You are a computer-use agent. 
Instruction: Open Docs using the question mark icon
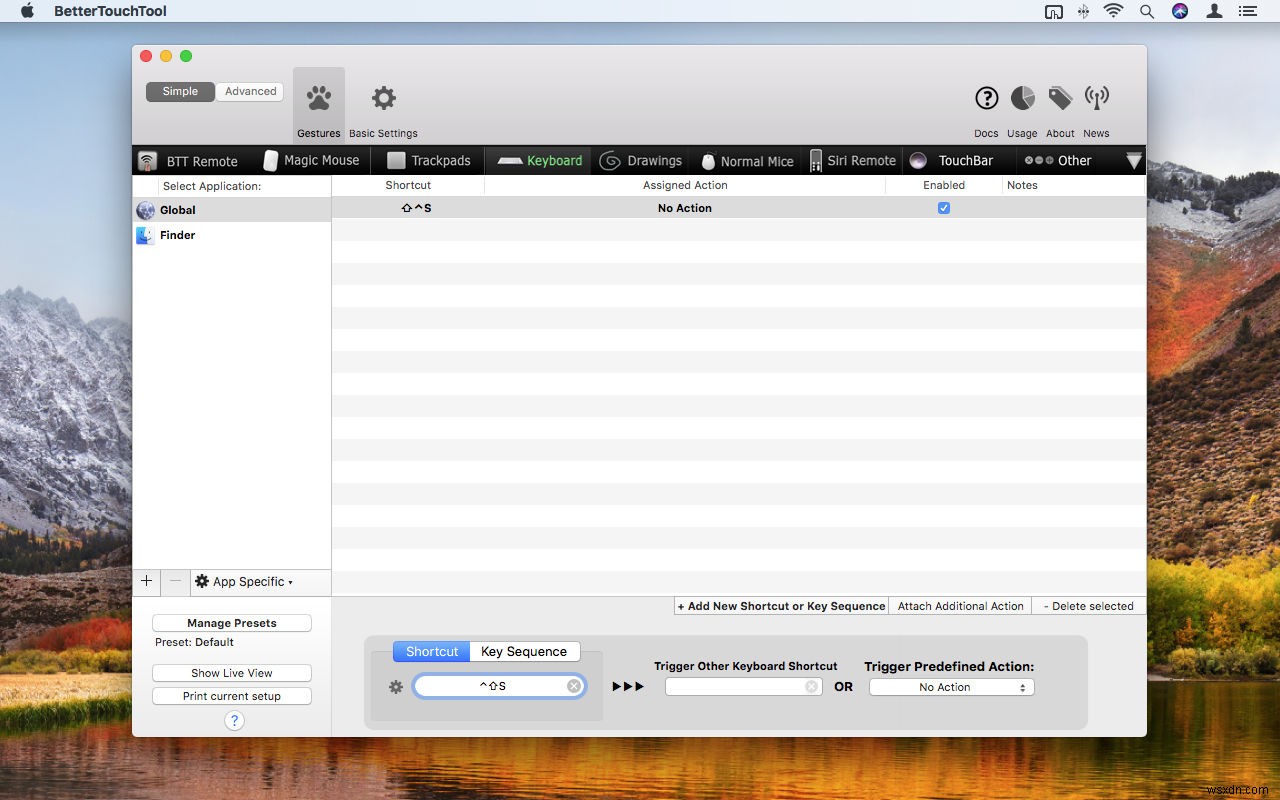985,98
